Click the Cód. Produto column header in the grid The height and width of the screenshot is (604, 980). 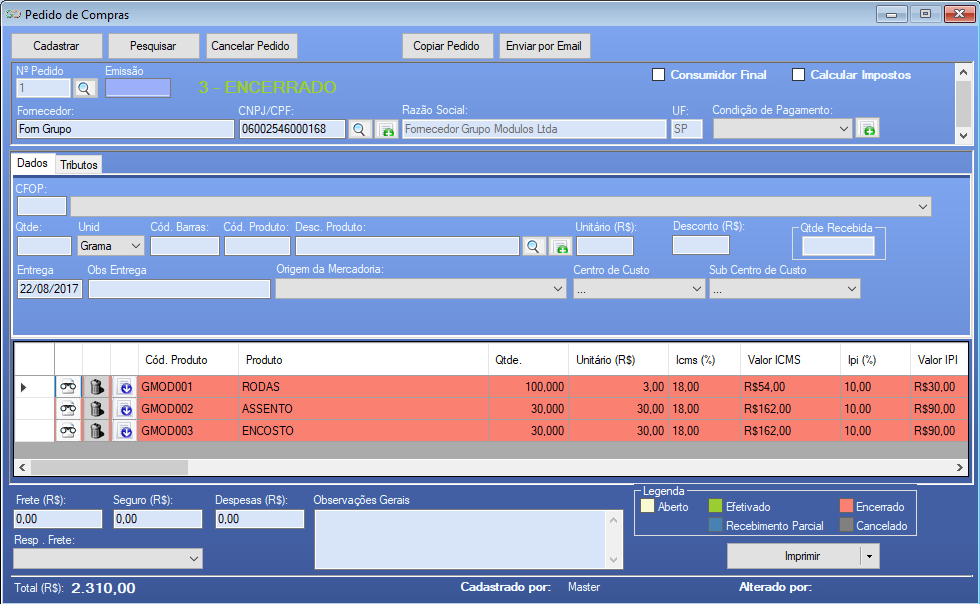click(x=188, y=360)
